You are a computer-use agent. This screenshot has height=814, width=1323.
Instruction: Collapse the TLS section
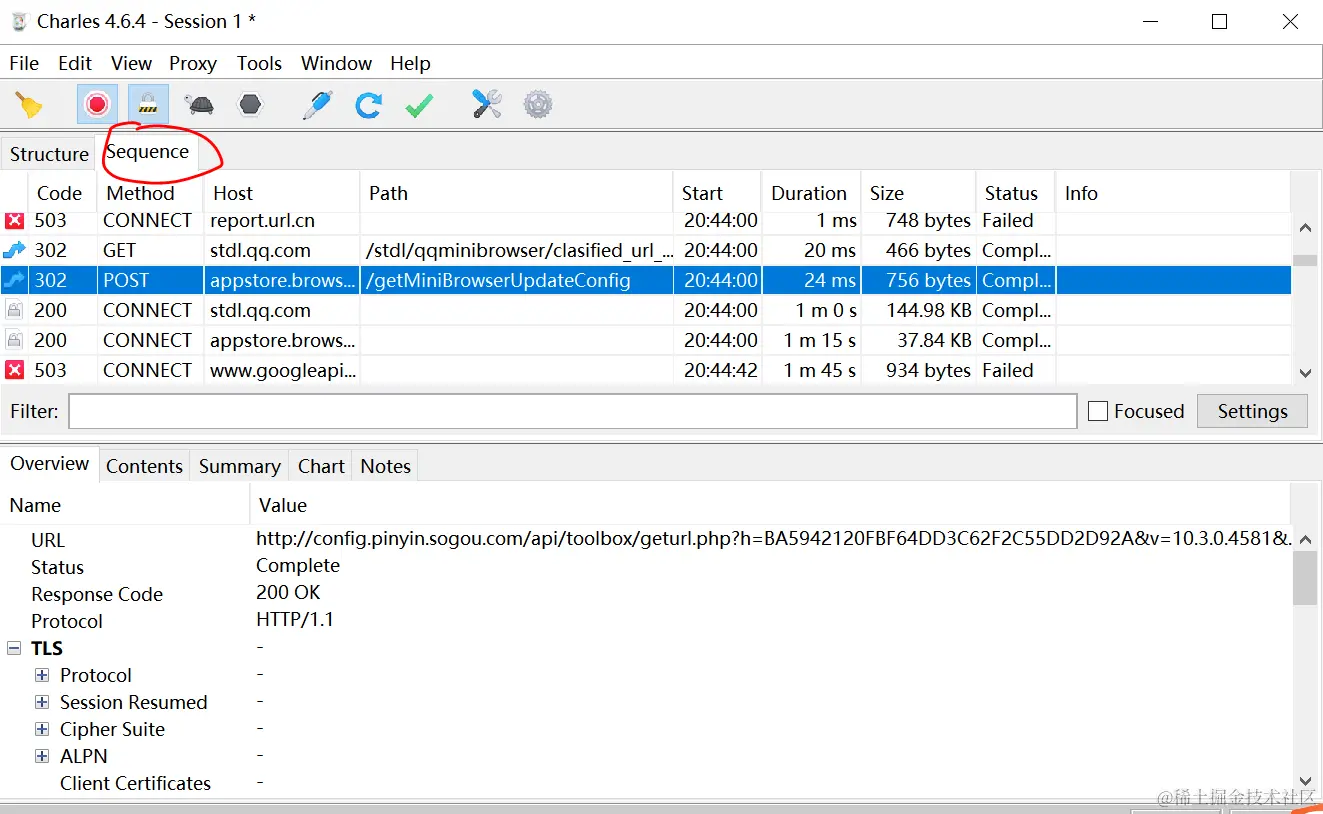point(14,649)
